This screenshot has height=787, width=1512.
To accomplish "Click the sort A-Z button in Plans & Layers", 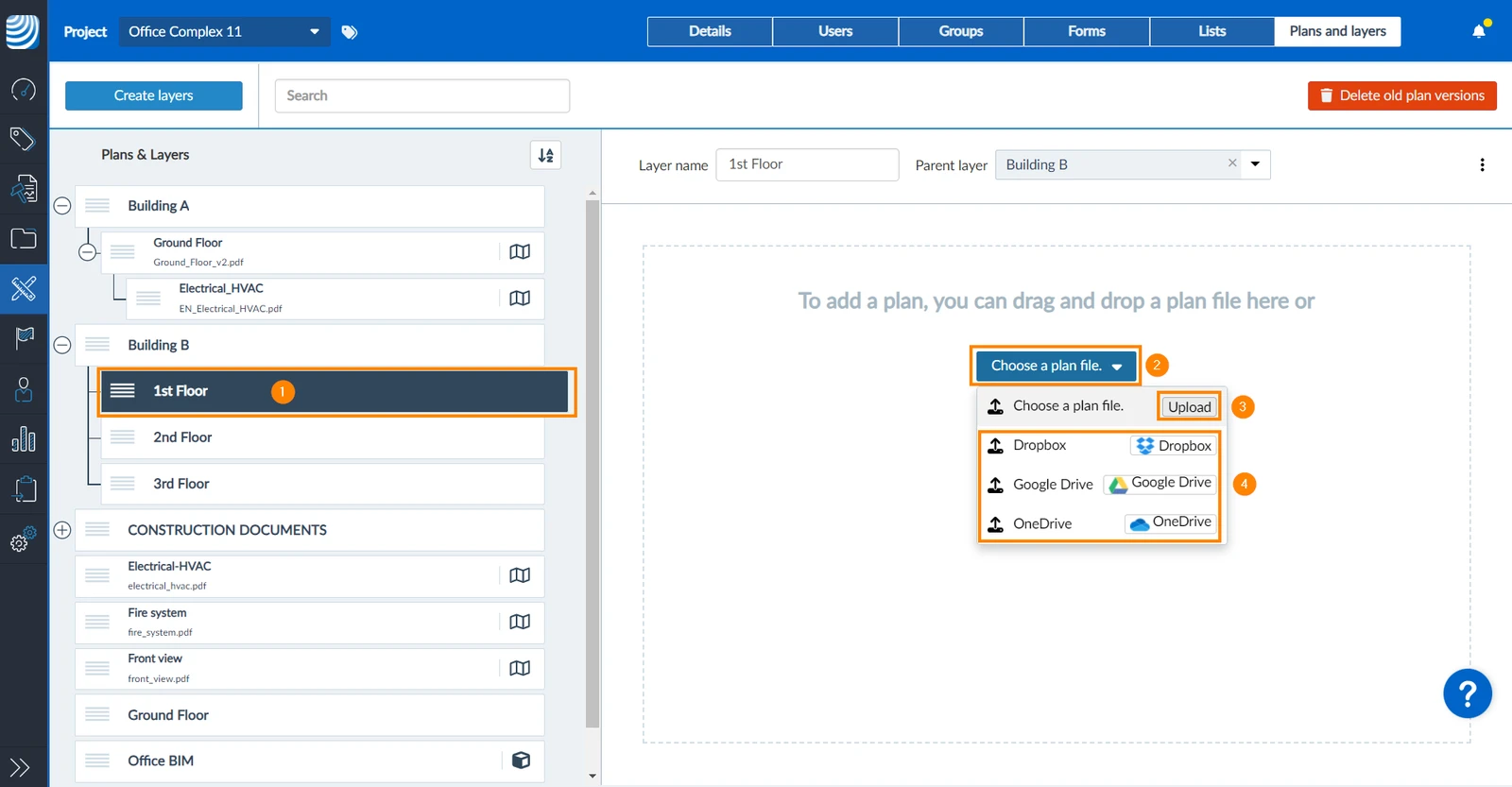I will click(546, 155).
